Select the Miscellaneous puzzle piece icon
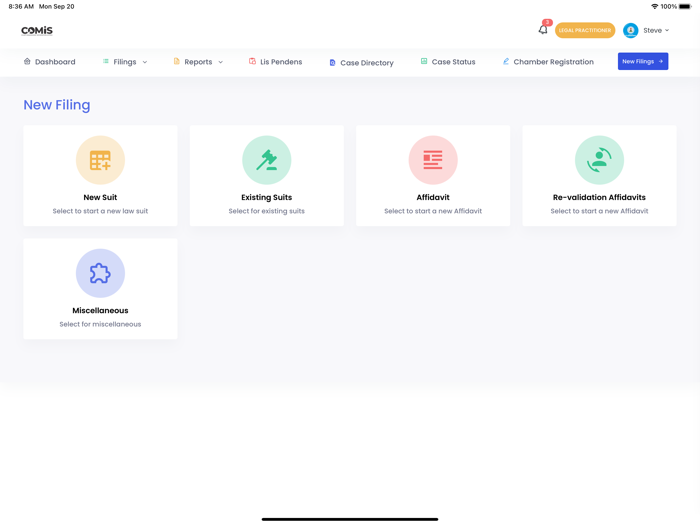 [100, 273]
